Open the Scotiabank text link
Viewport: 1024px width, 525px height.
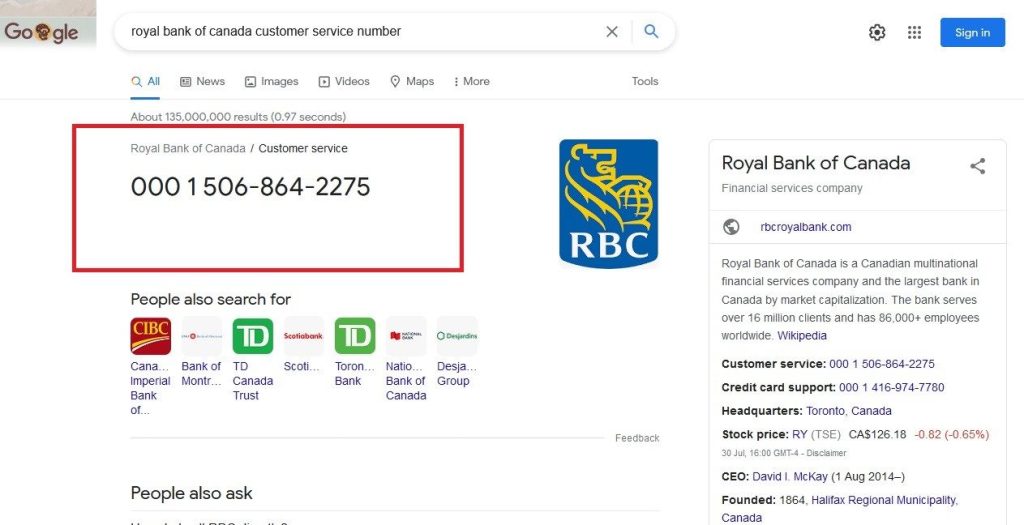(301, 366)
